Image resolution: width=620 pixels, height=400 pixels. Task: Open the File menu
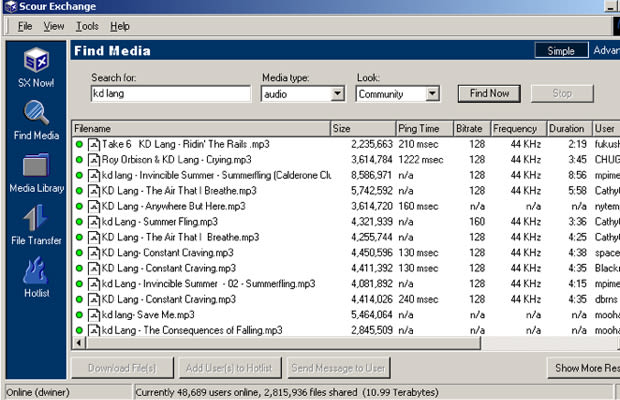tap(25, 26)
